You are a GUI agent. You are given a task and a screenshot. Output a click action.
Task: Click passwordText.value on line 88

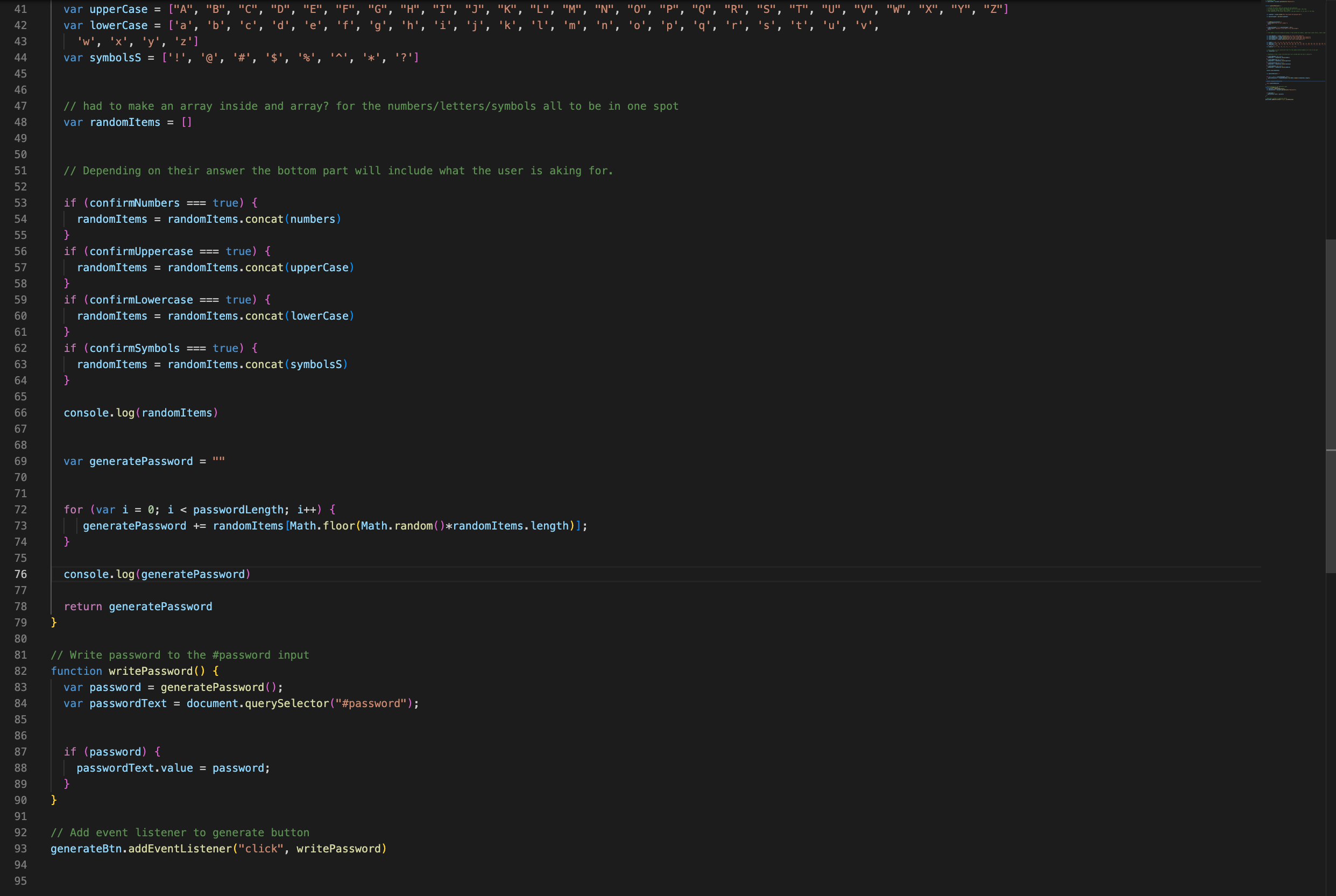(135, 768)
